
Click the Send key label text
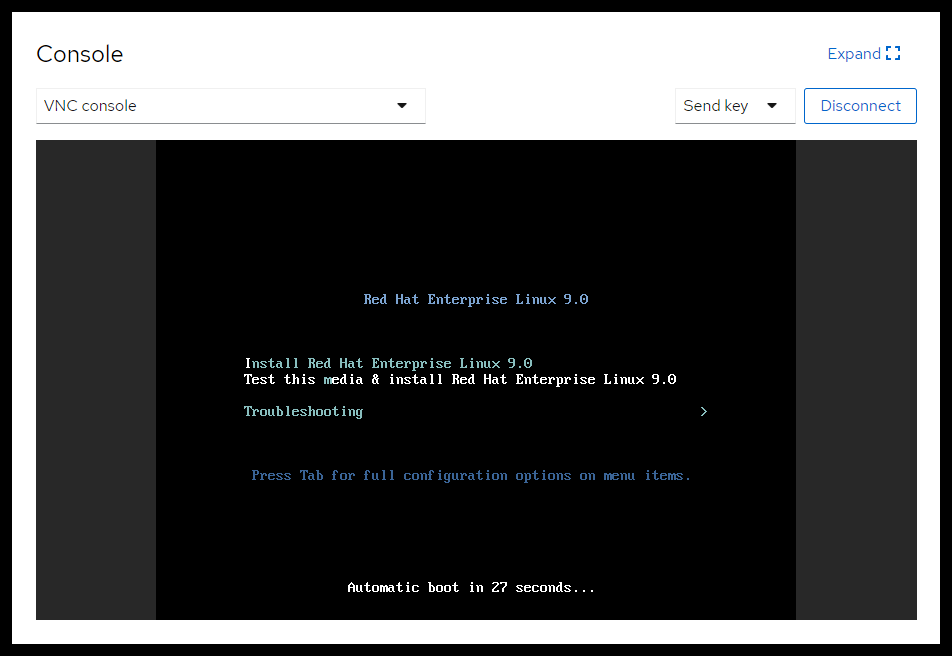coord(716,106)
